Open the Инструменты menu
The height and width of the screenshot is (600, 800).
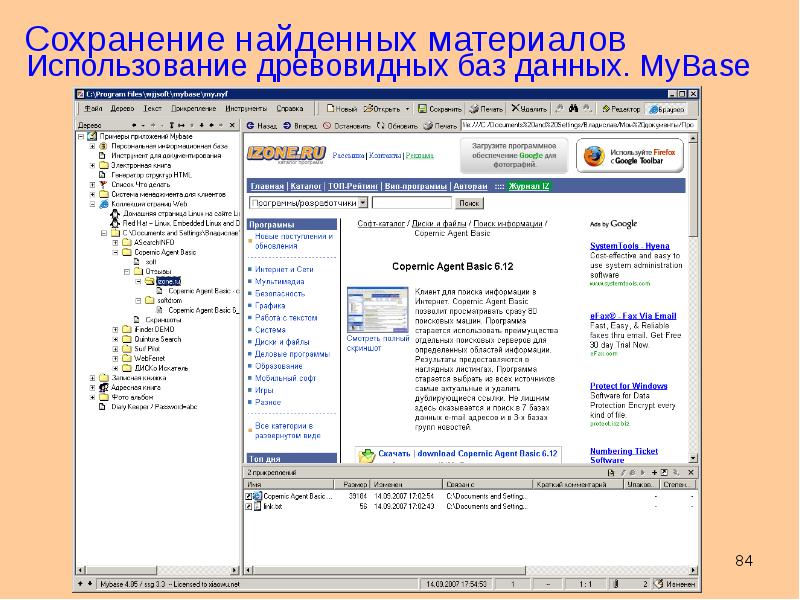245,107
